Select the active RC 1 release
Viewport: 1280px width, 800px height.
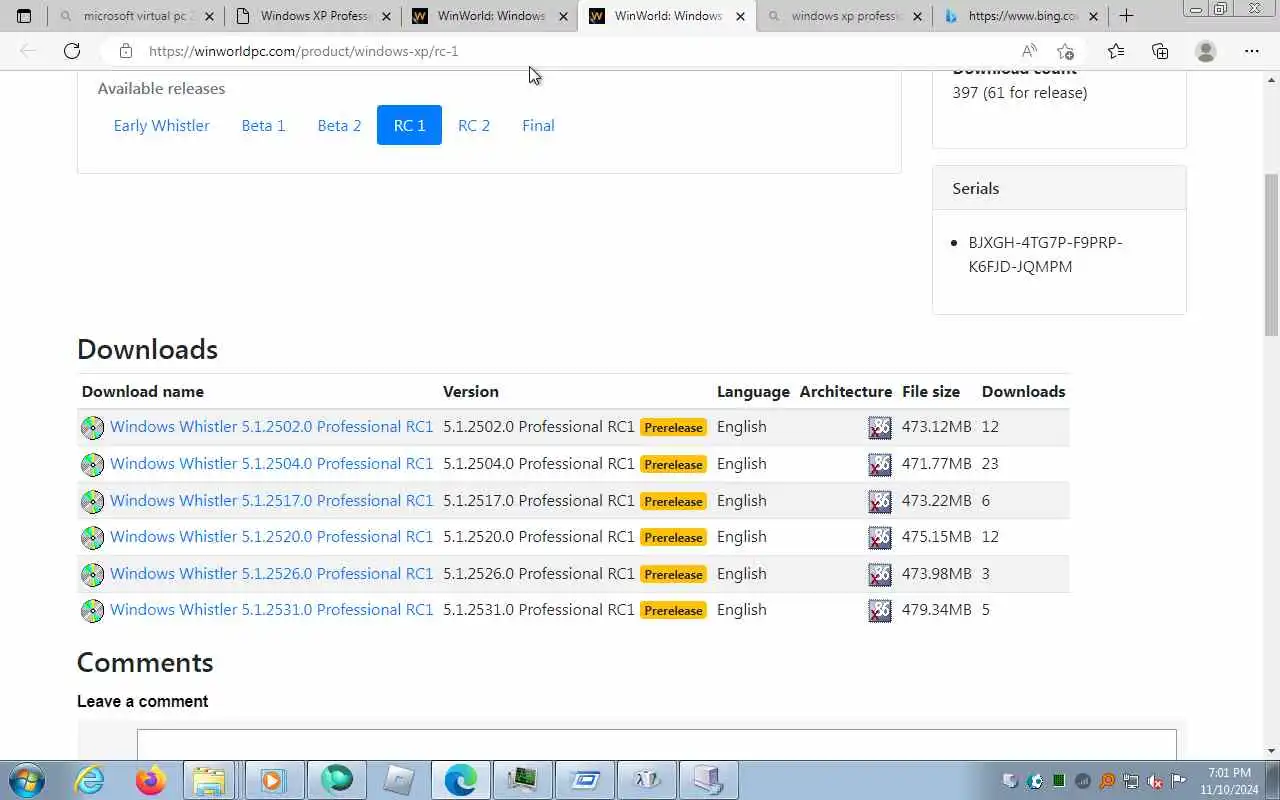click(409, 125)
